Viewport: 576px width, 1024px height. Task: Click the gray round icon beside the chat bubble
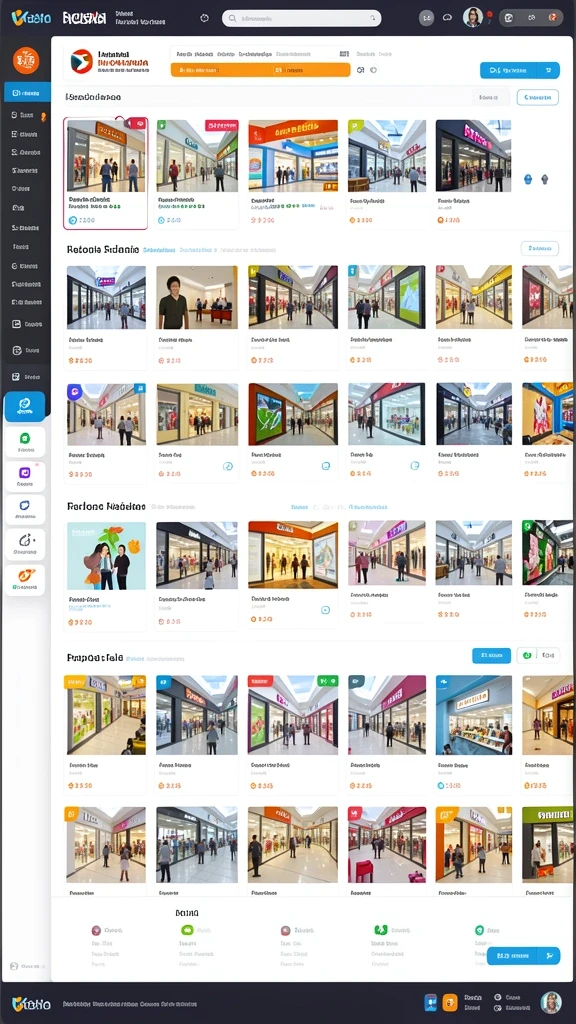[426, 18]
